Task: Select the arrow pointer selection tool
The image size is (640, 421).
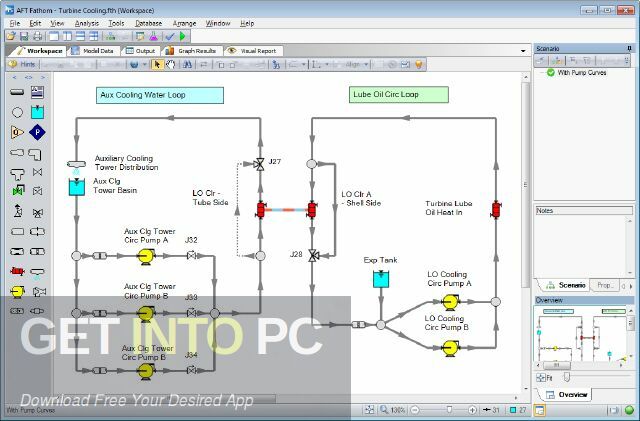Action: coord(157,65)
